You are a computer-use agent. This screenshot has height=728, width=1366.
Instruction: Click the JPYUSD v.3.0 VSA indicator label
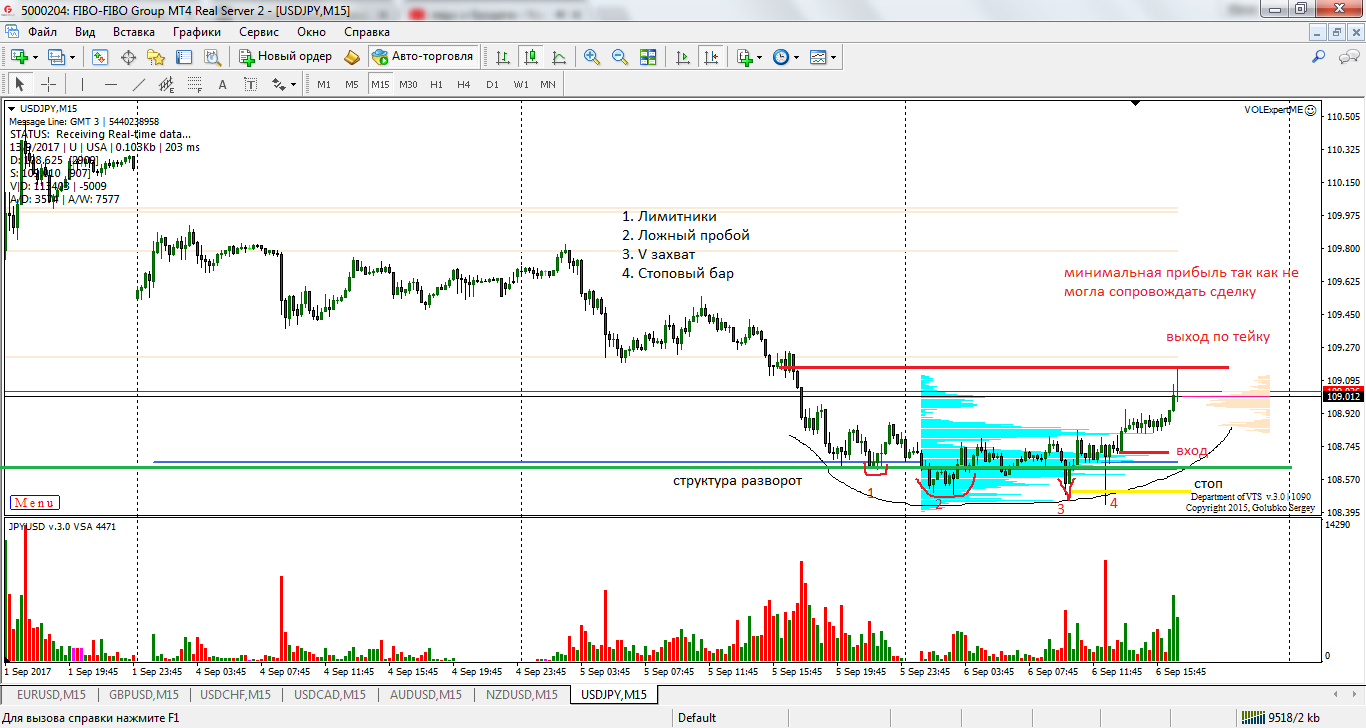pyautogui.click(x=63, y=525)
